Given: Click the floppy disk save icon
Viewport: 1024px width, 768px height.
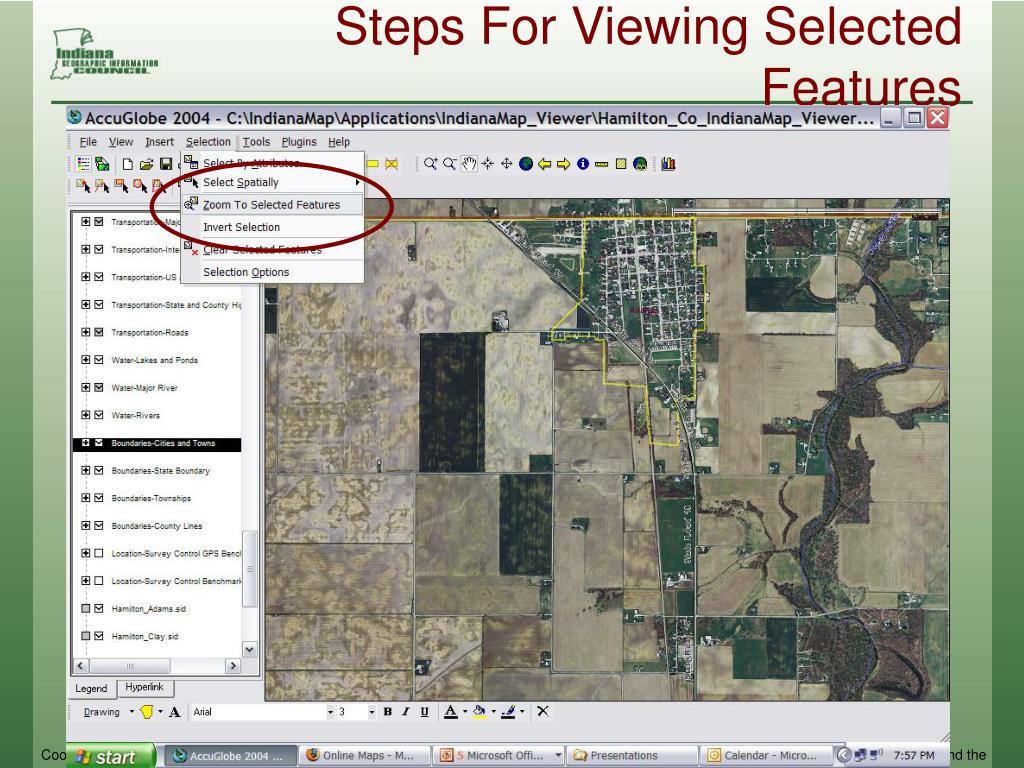Looking at the screenshot, I should tap(166, 164).
